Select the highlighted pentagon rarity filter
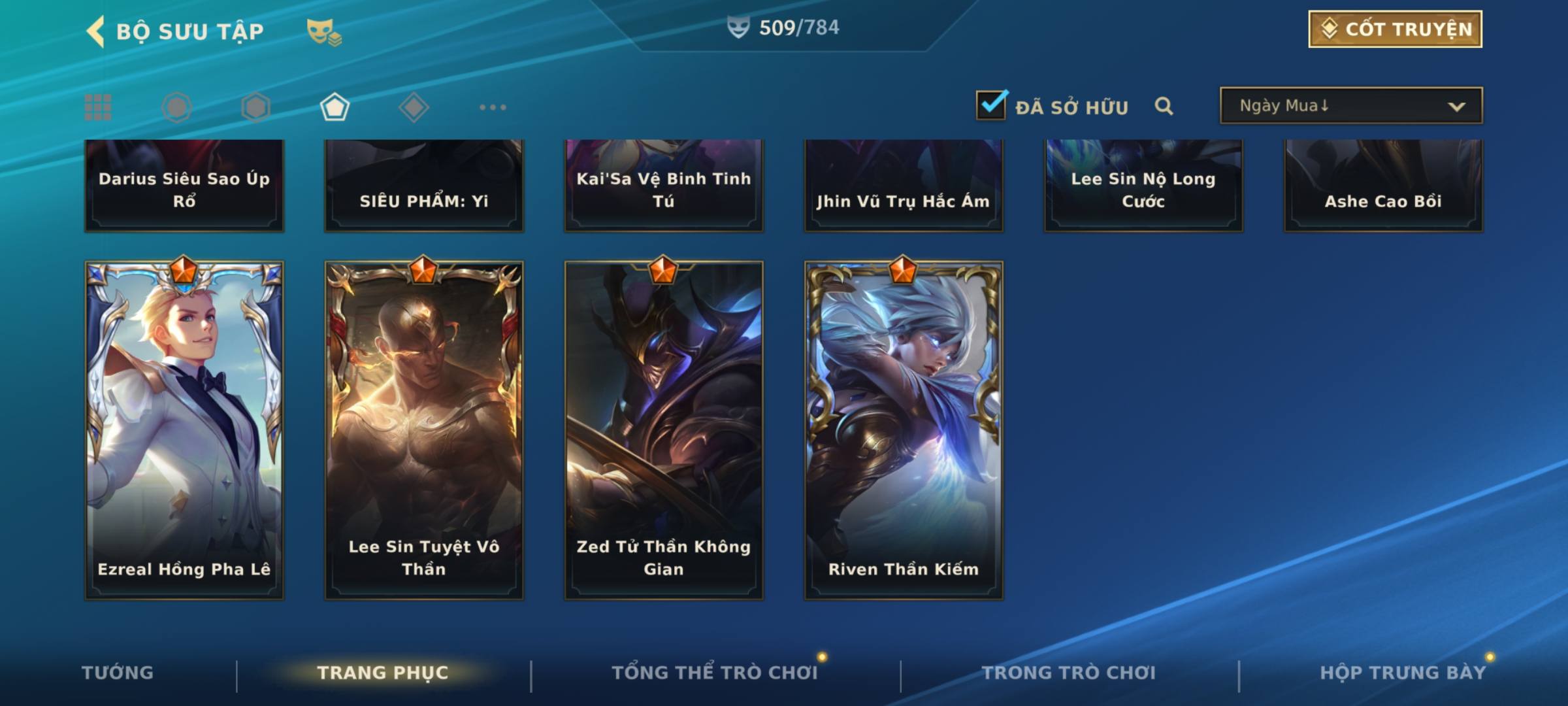 click(335, 107)
